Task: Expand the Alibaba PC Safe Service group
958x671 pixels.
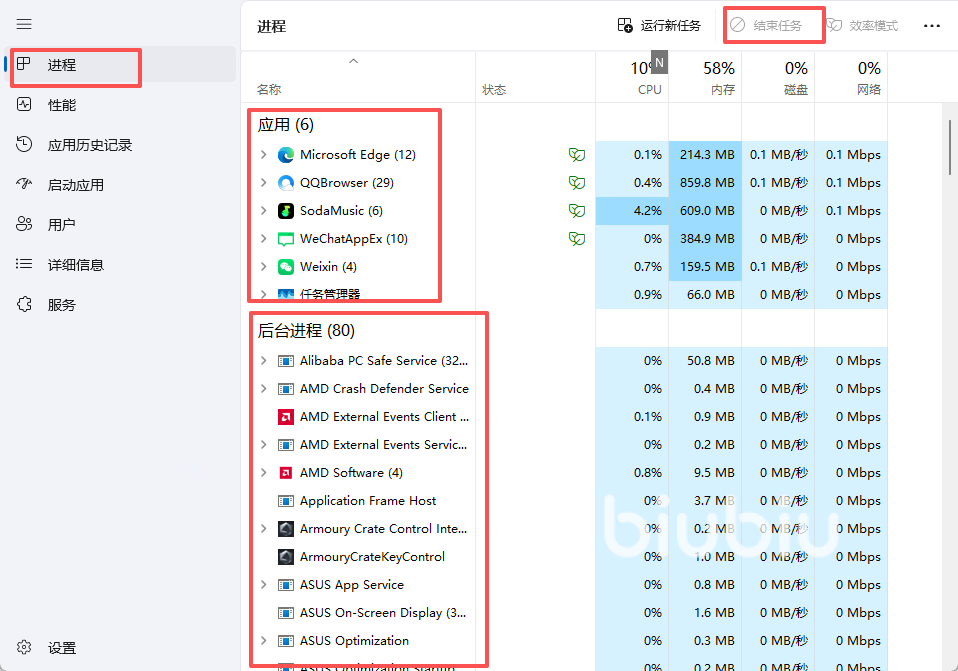Action: pos(263,361)
